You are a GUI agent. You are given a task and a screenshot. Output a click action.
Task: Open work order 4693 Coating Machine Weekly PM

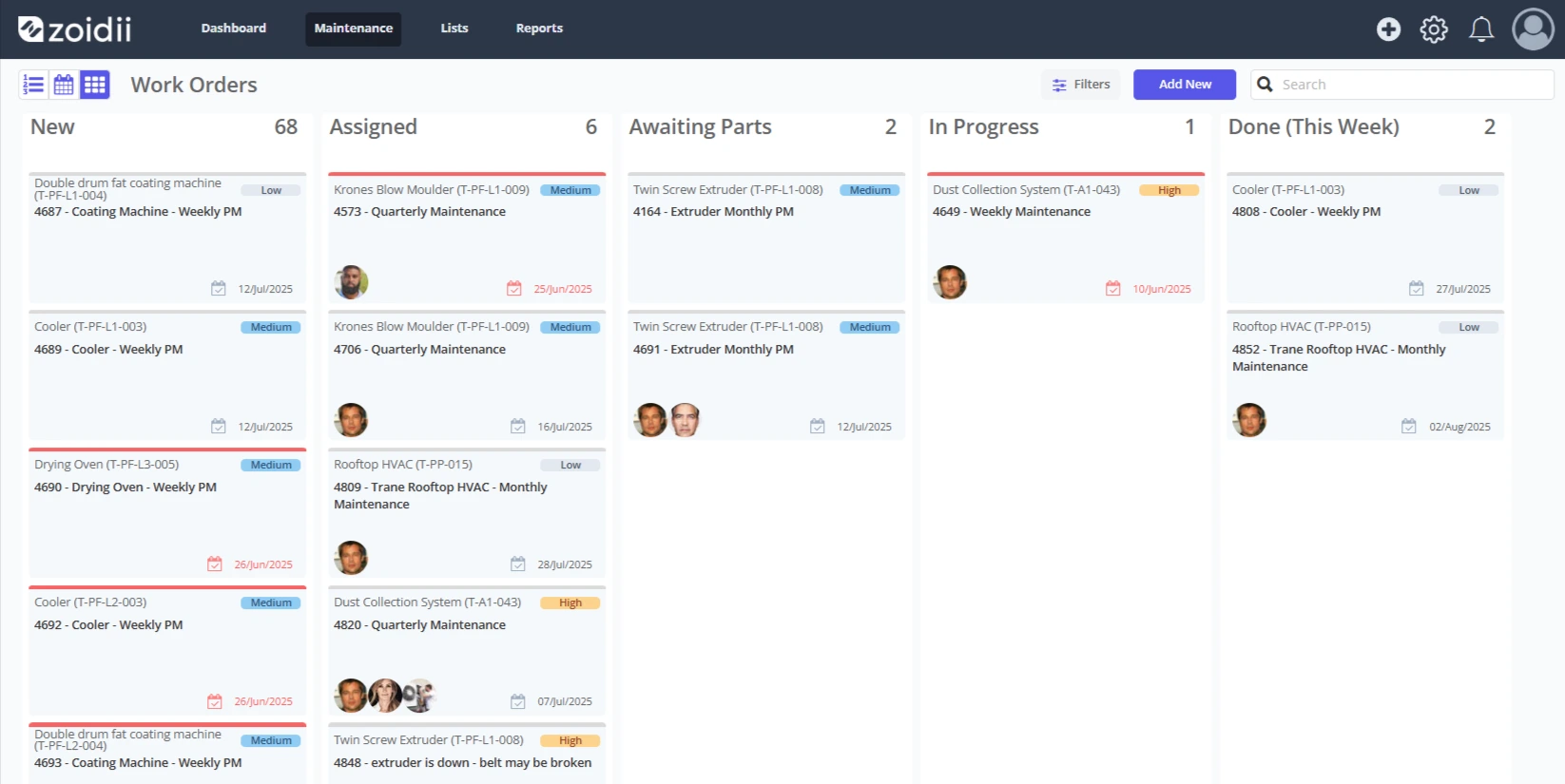click(x=167, y=753)
